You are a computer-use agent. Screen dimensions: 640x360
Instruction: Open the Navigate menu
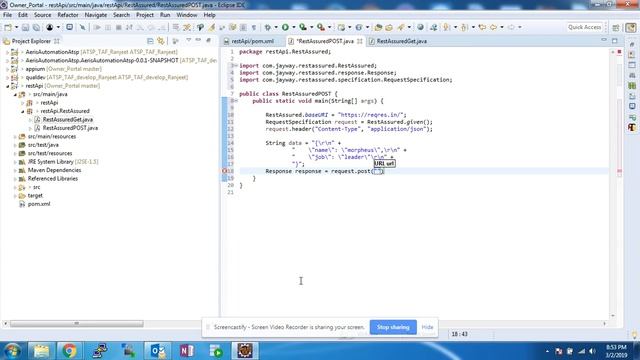pyautogui.click(x=96, y=15)
